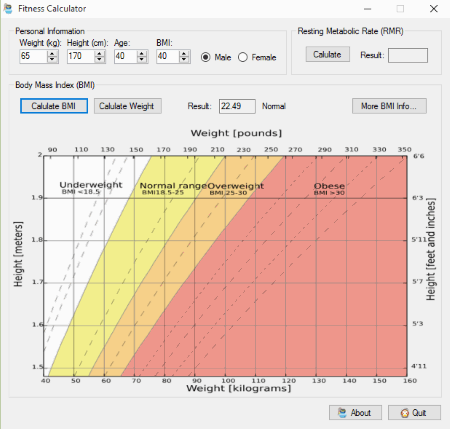Decrease BMI value with down arrow

184,59
